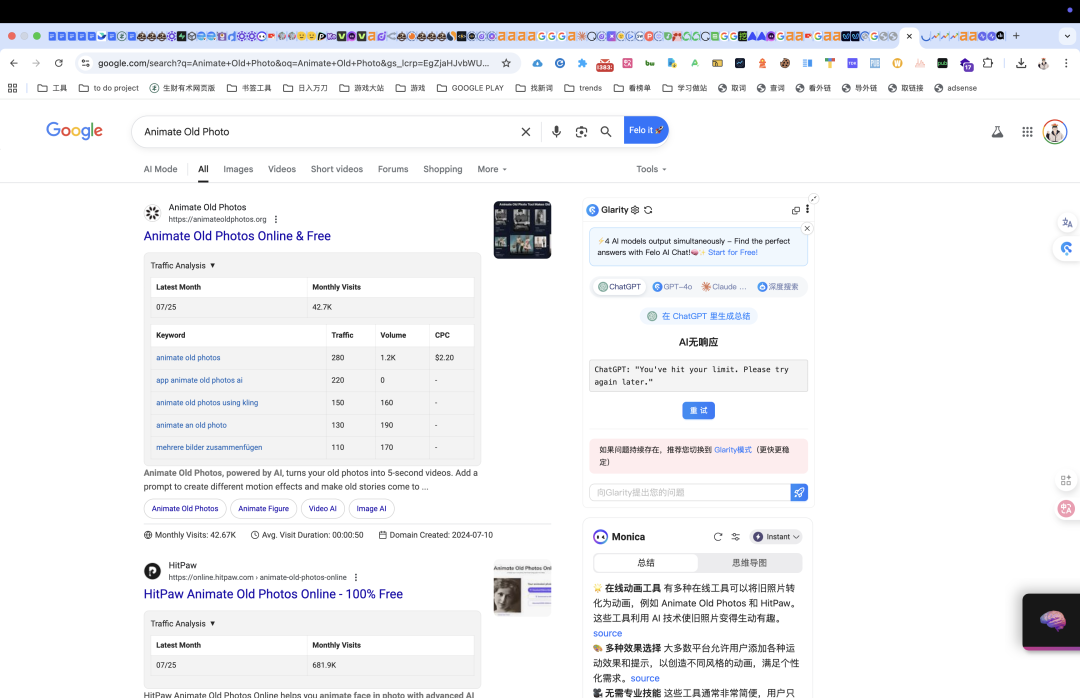Screen dimensions: 1080x698
Task: Click Start for Free link
Action: (733, 252)
